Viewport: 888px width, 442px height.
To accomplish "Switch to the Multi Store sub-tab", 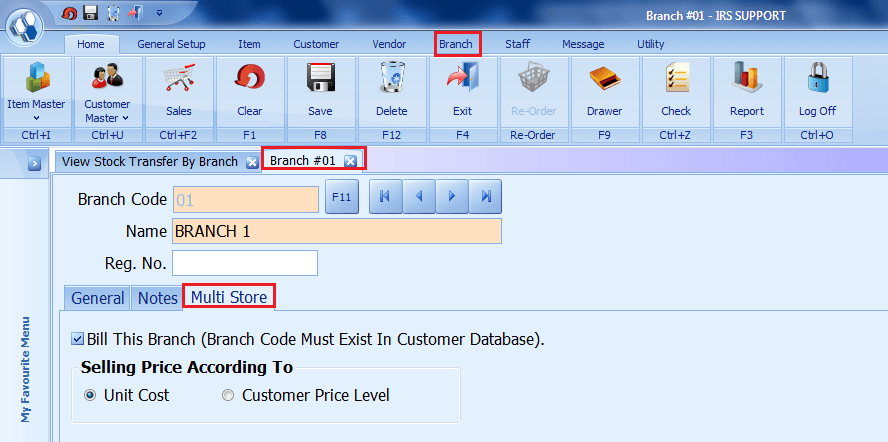I will pos(229,297).
